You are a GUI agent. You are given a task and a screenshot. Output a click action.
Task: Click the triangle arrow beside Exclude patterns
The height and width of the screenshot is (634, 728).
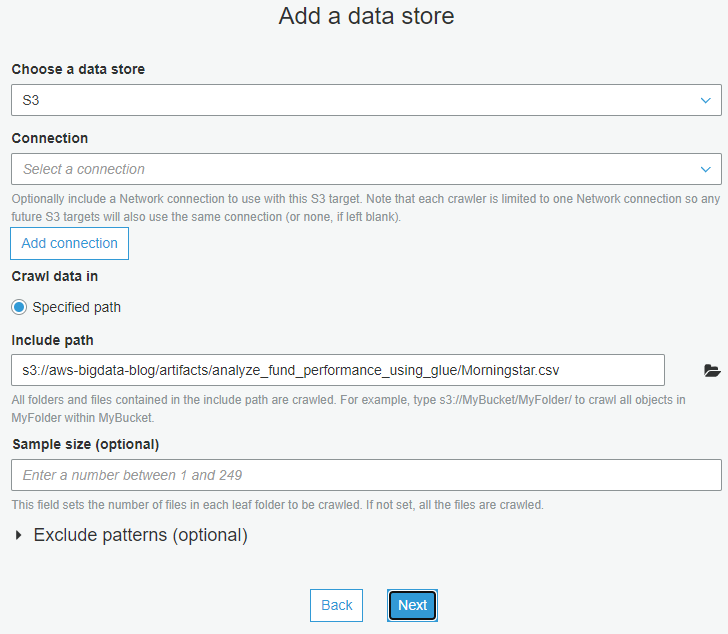(x=20, y=536)
